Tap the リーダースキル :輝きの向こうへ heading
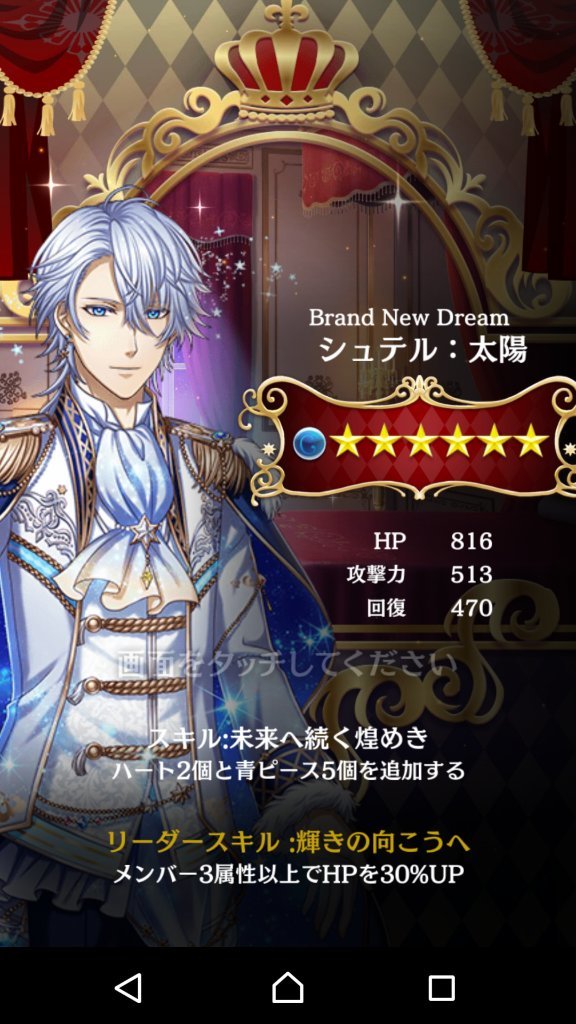The image size is (576, 1024). tap(288, 843)
